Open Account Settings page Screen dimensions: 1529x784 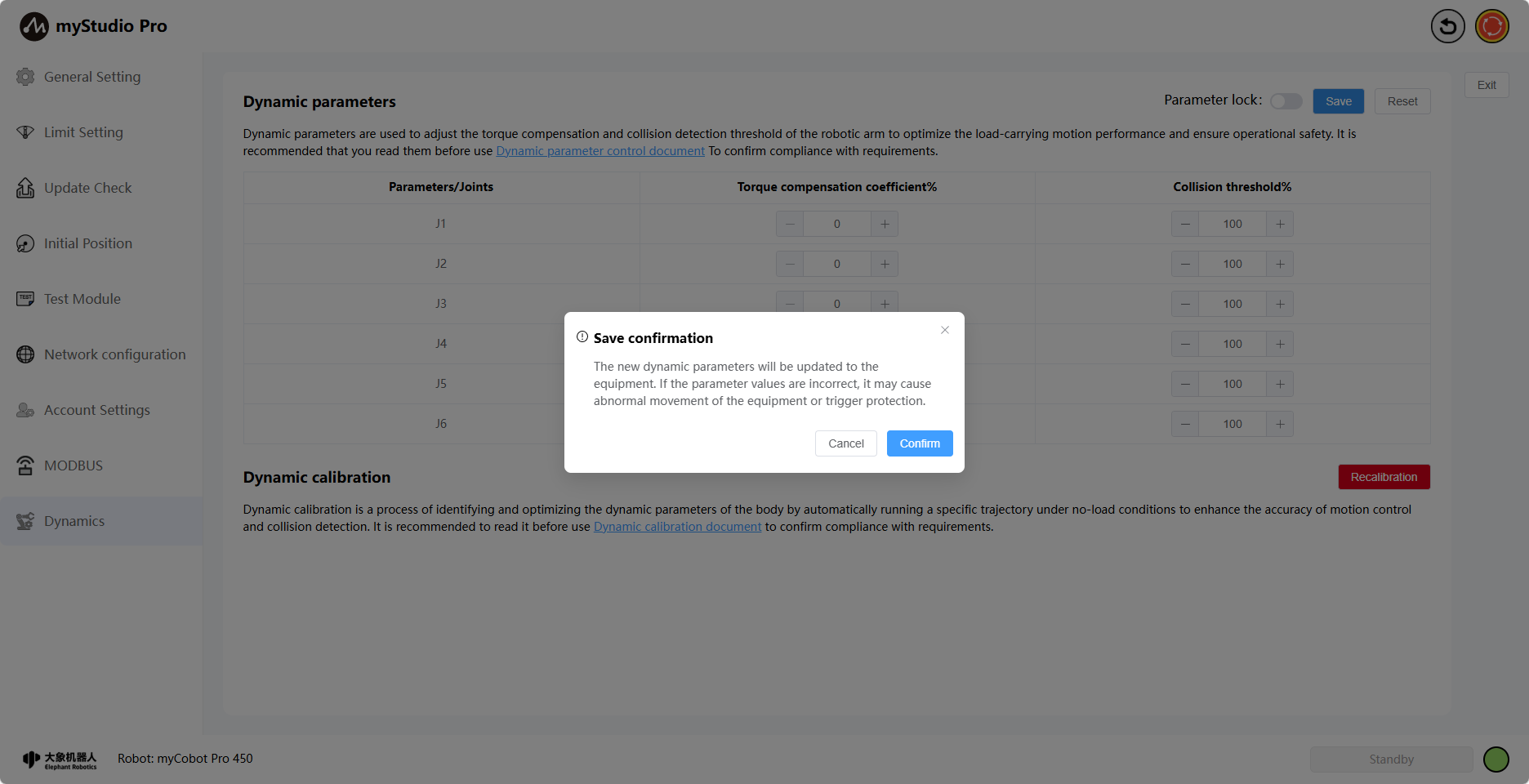pyautogui.click(x=96, y=410)
